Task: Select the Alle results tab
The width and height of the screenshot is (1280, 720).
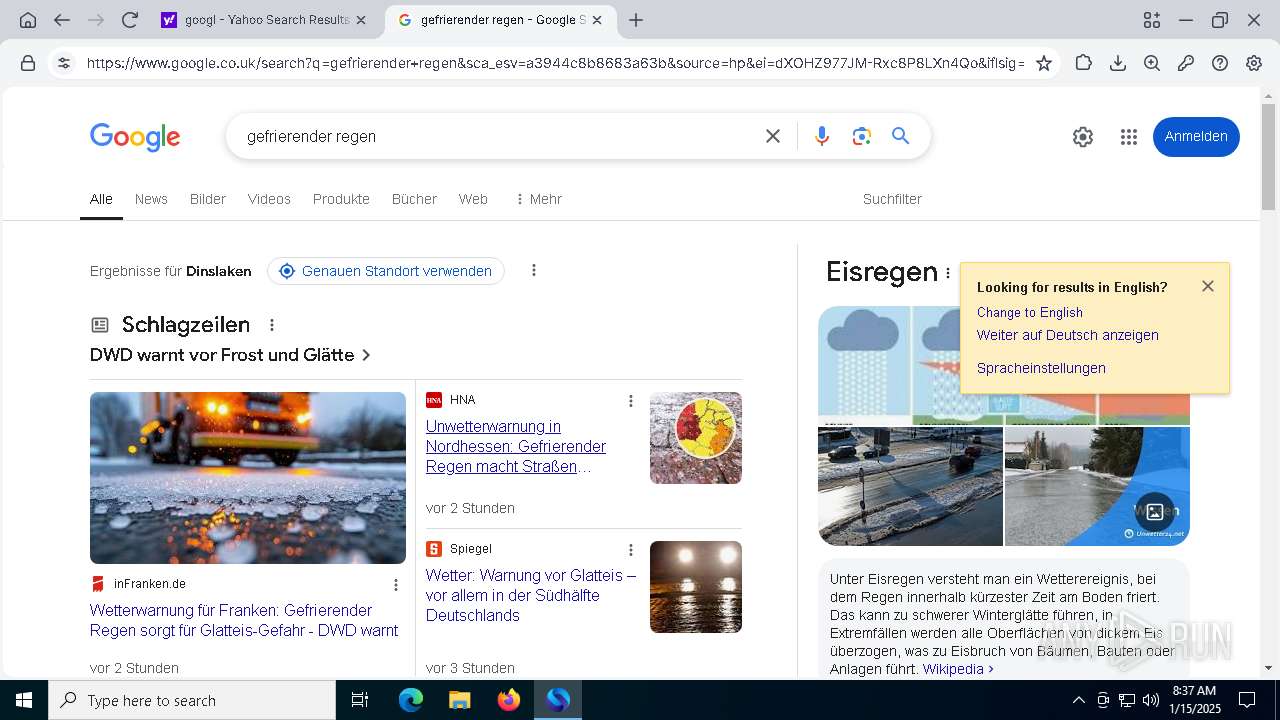Action: tap(101, 199)
